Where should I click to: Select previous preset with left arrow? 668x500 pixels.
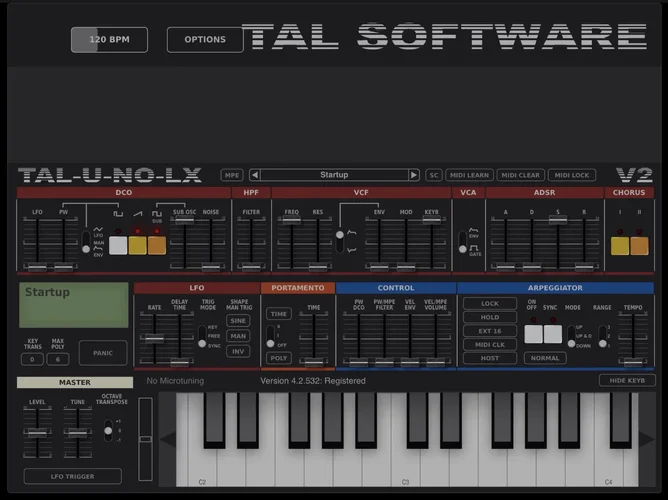pos(255,175)
